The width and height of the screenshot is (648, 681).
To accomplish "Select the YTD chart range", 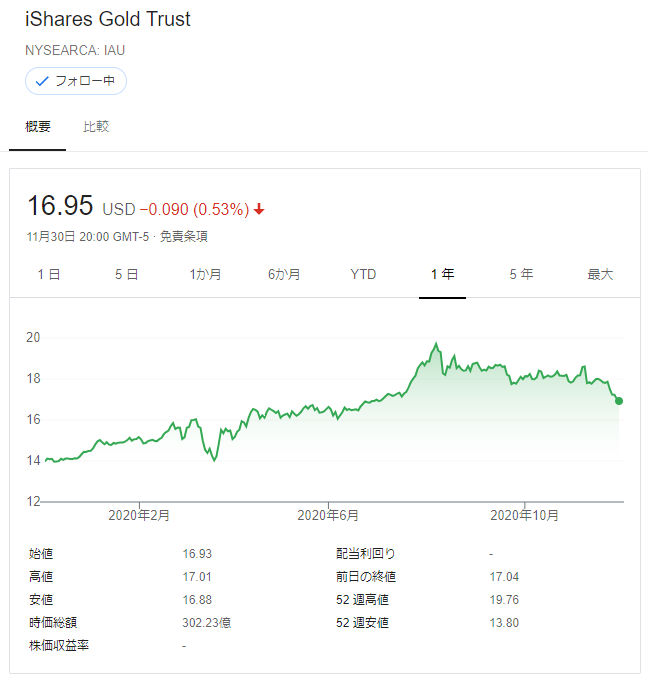I will [x=363, y=274].
